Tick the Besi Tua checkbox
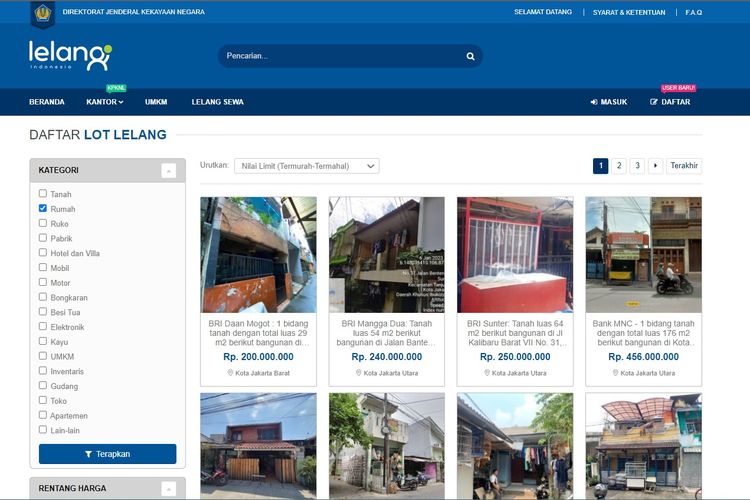Screen dimensions: 750x500 pos(43,311)
